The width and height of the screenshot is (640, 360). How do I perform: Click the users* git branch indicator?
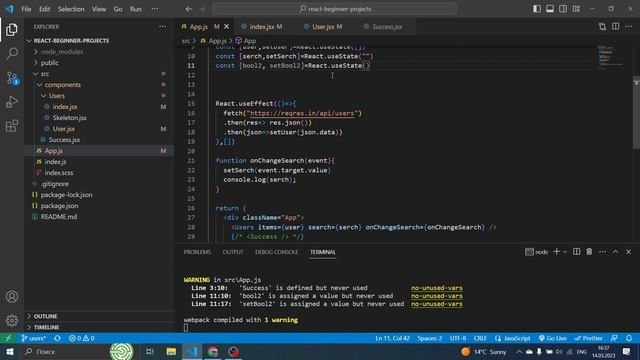pyautogui.click(x=33, y=338)
